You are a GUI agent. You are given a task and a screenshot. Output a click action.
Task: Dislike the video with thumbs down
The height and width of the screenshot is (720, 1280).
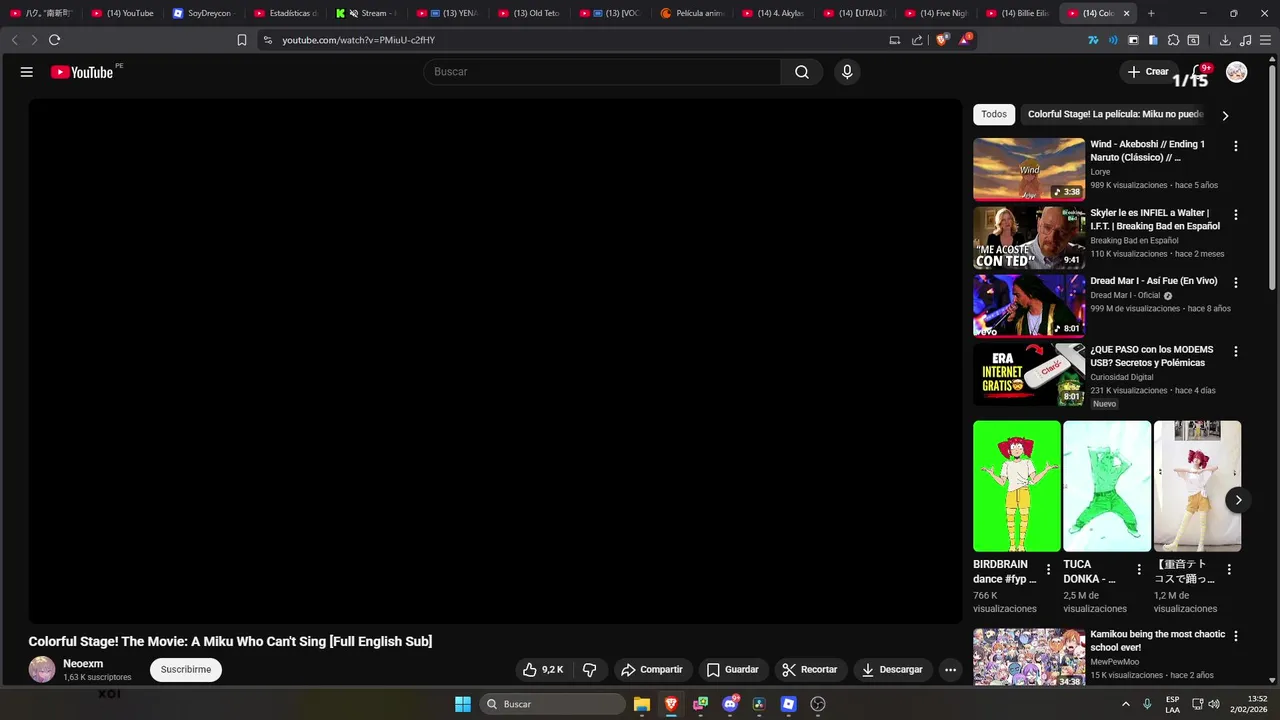coord(590,670)
